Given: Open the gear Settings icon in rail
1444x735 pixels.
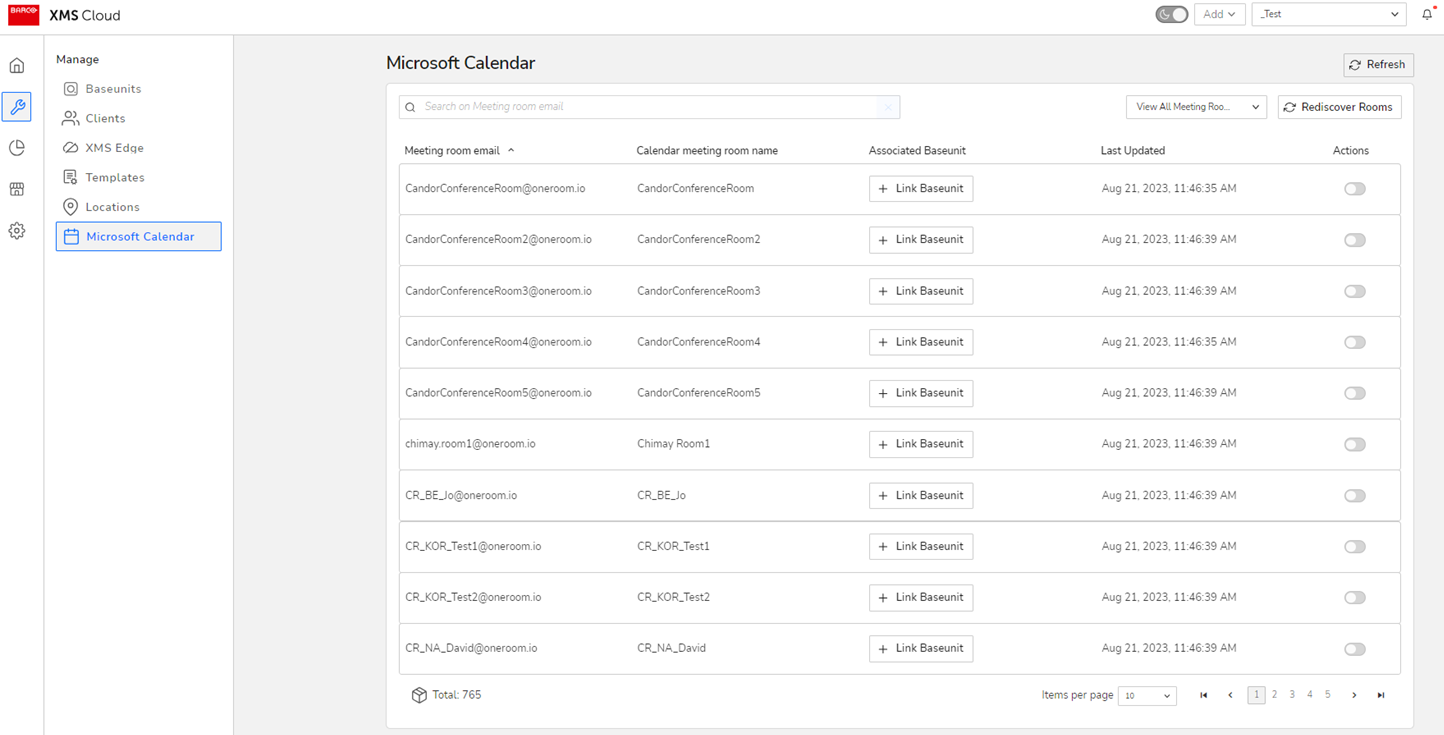Looking at the screenshot, I should point(17,231).
